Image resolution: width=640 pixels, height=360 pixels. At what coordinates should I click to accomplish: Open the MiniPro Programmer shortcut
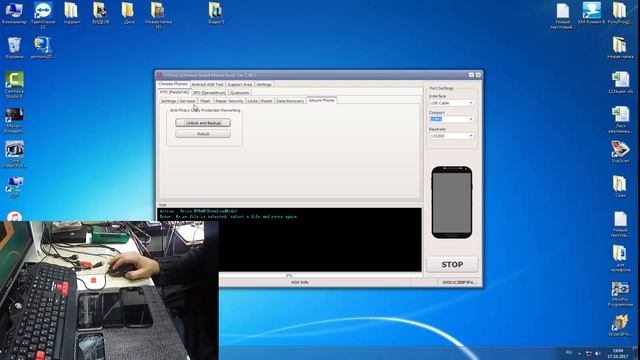(620, 294)
